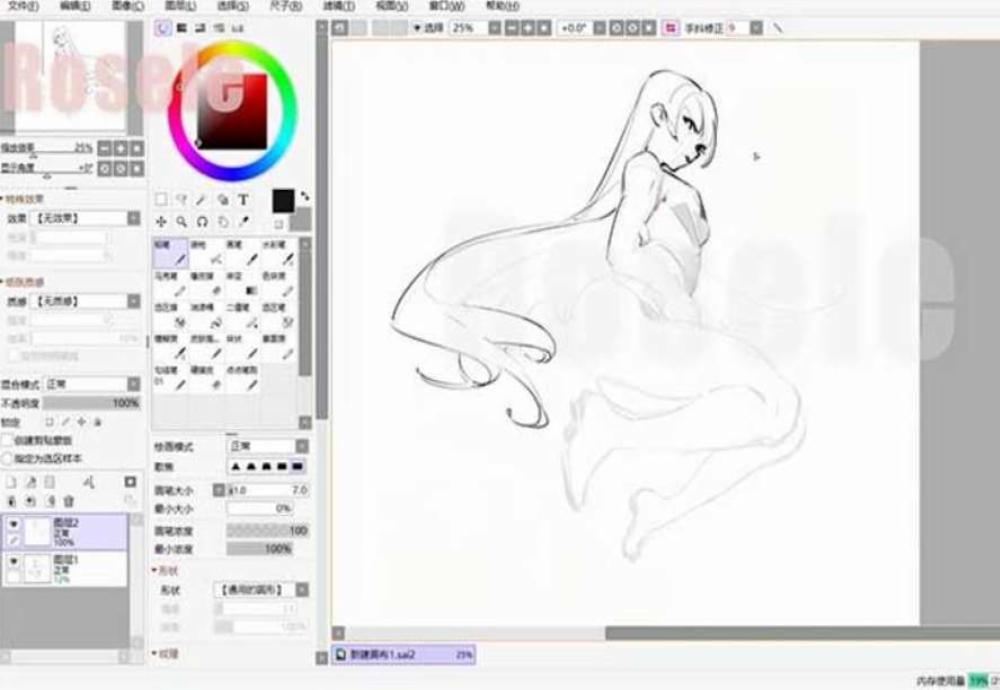Hide 图层2 using its eye icon
1000x690 pixels.
pos(14,524)
